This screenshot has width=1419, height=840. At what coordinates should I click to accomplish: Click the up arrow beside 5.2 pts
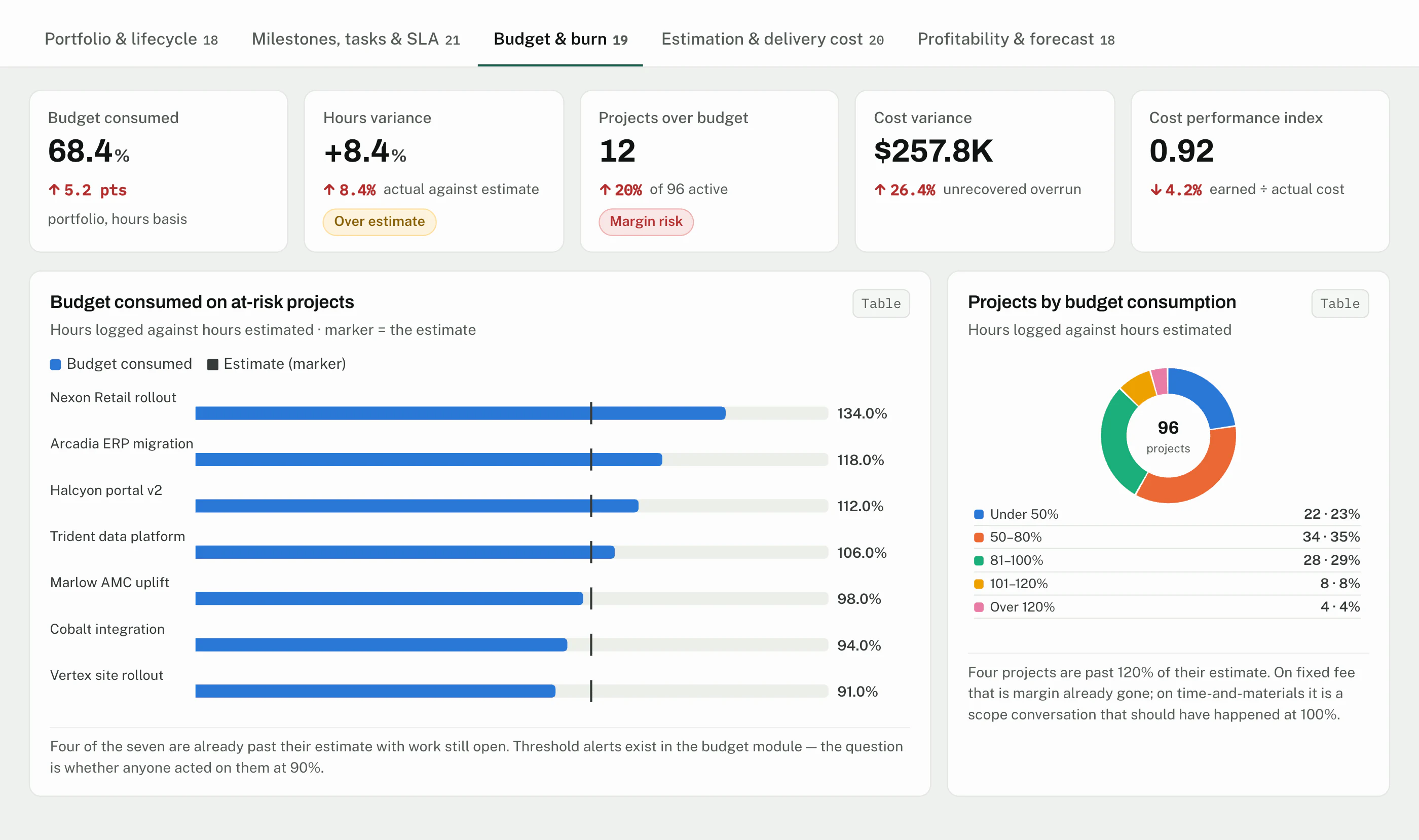click(54, 189)
